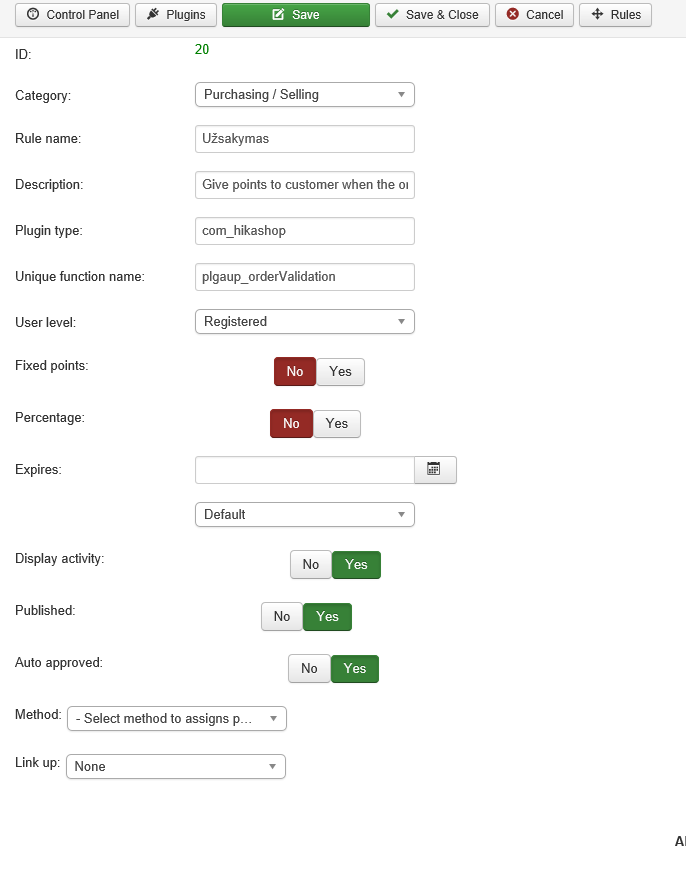Click the Control Panel toolbar button

click(73, 15)
